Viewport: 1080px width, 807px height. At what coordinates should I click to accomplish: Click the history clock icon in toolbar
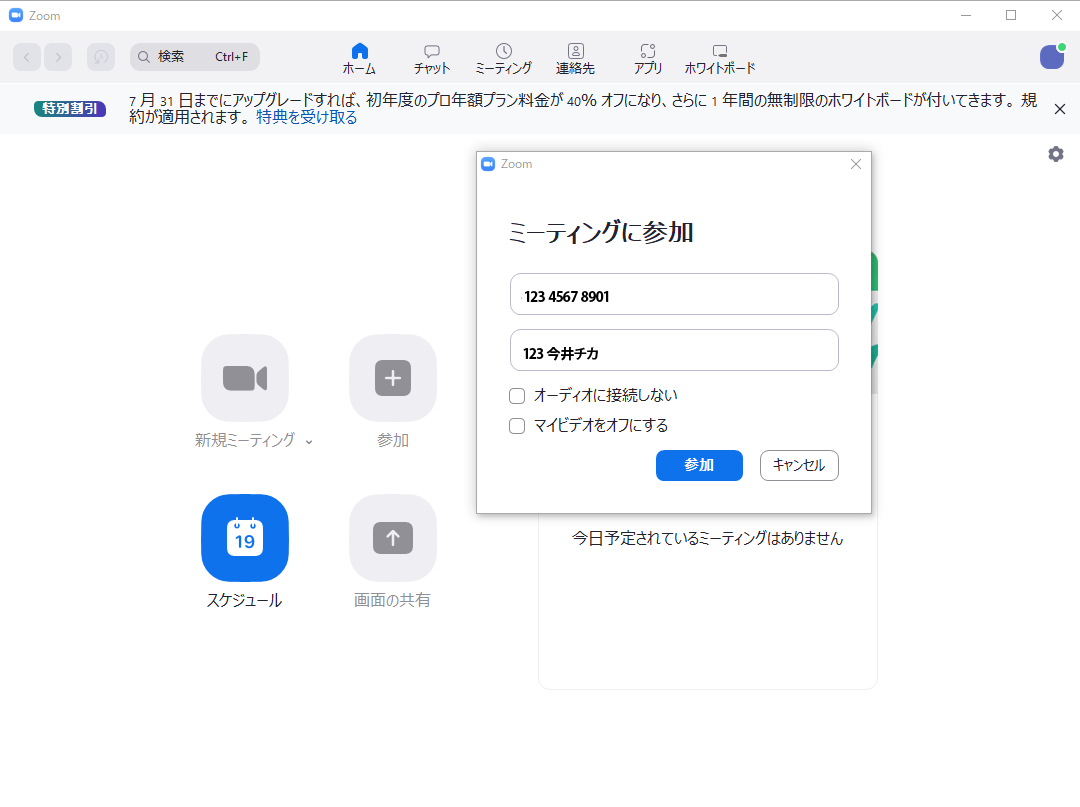tap(101, 57)
